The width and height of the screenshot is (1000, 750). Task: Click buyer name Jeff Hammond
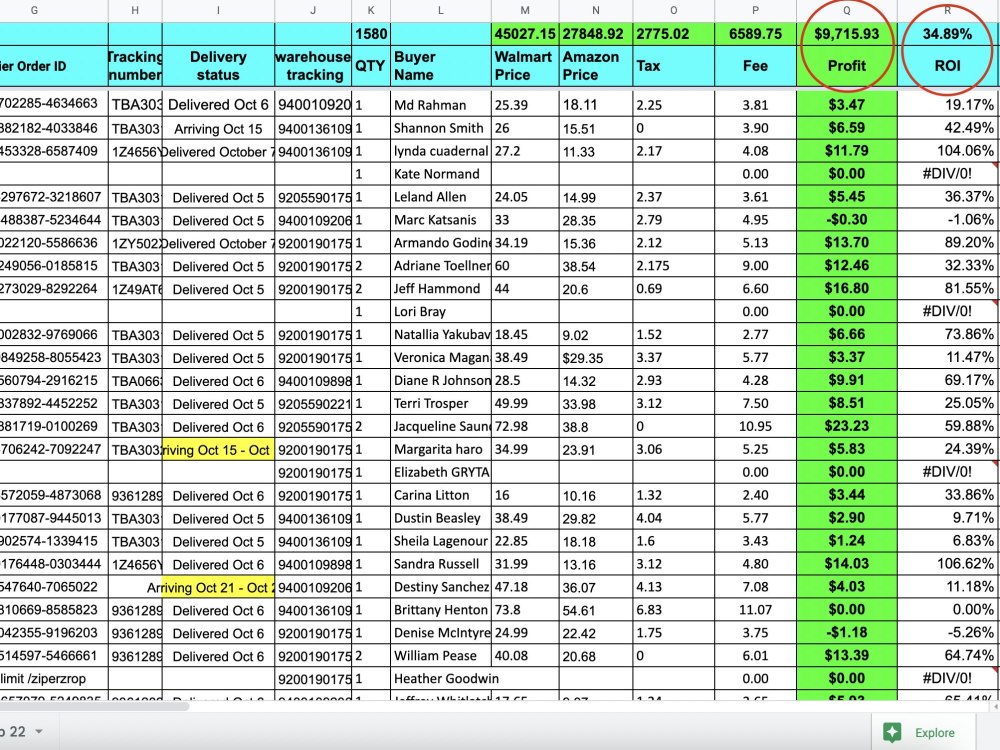[436, 289]
